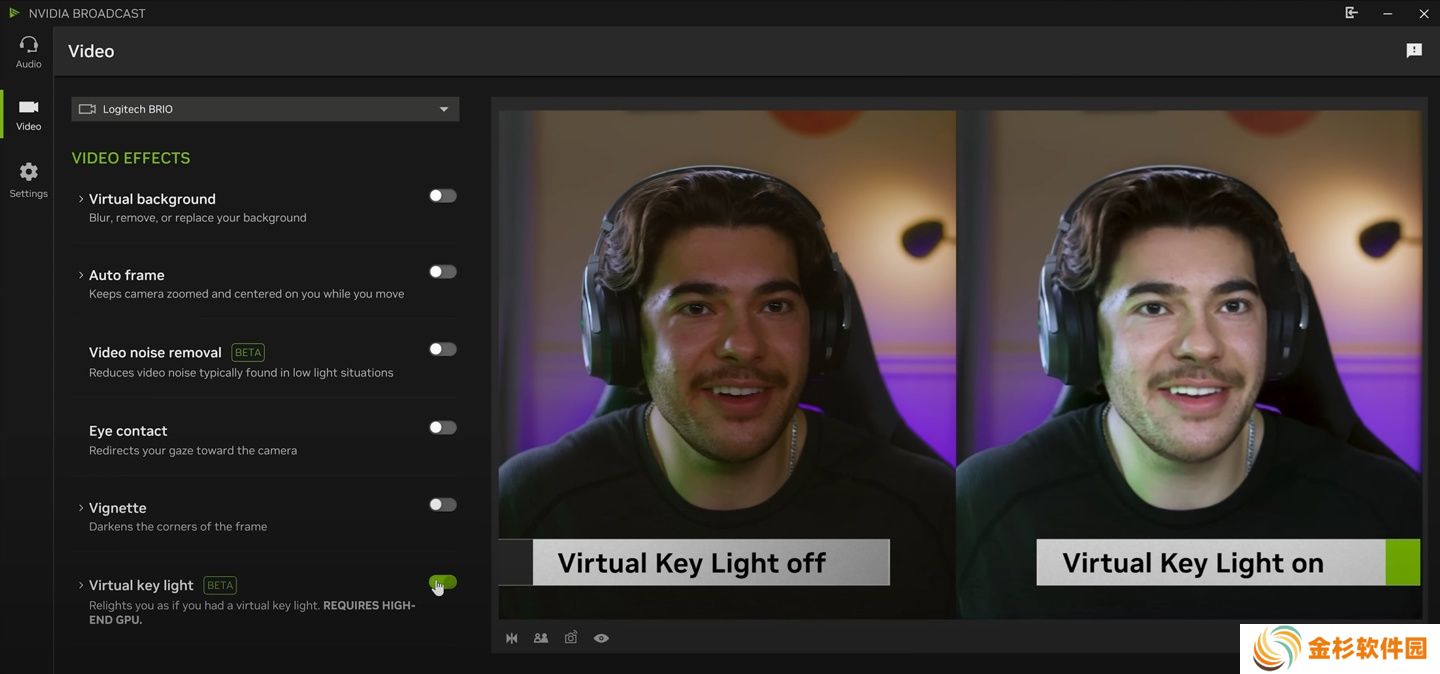The width and height of the screenshot is (1440, 674).
Task: Click the "Virtual key light" label
Action: coord(141,585)
